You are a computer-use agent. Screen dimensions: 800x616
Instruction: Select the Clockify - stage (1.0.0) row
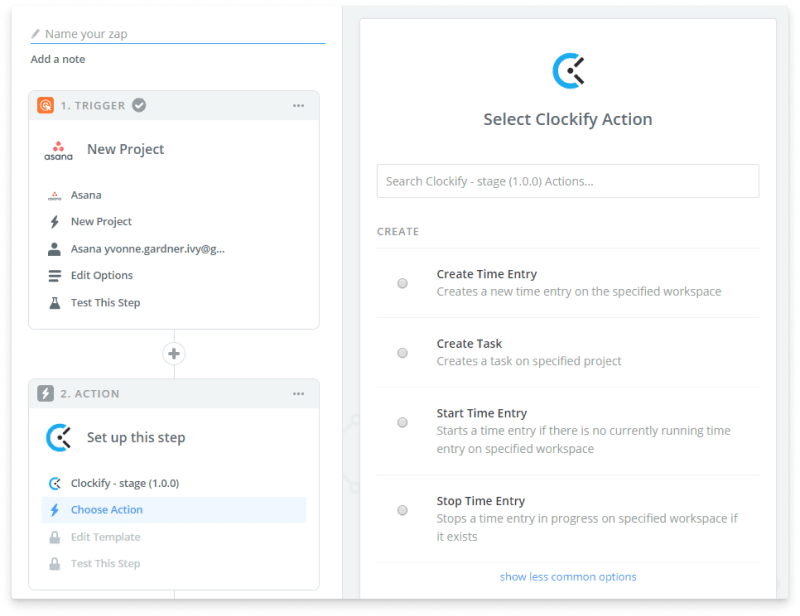coord(173,483)
